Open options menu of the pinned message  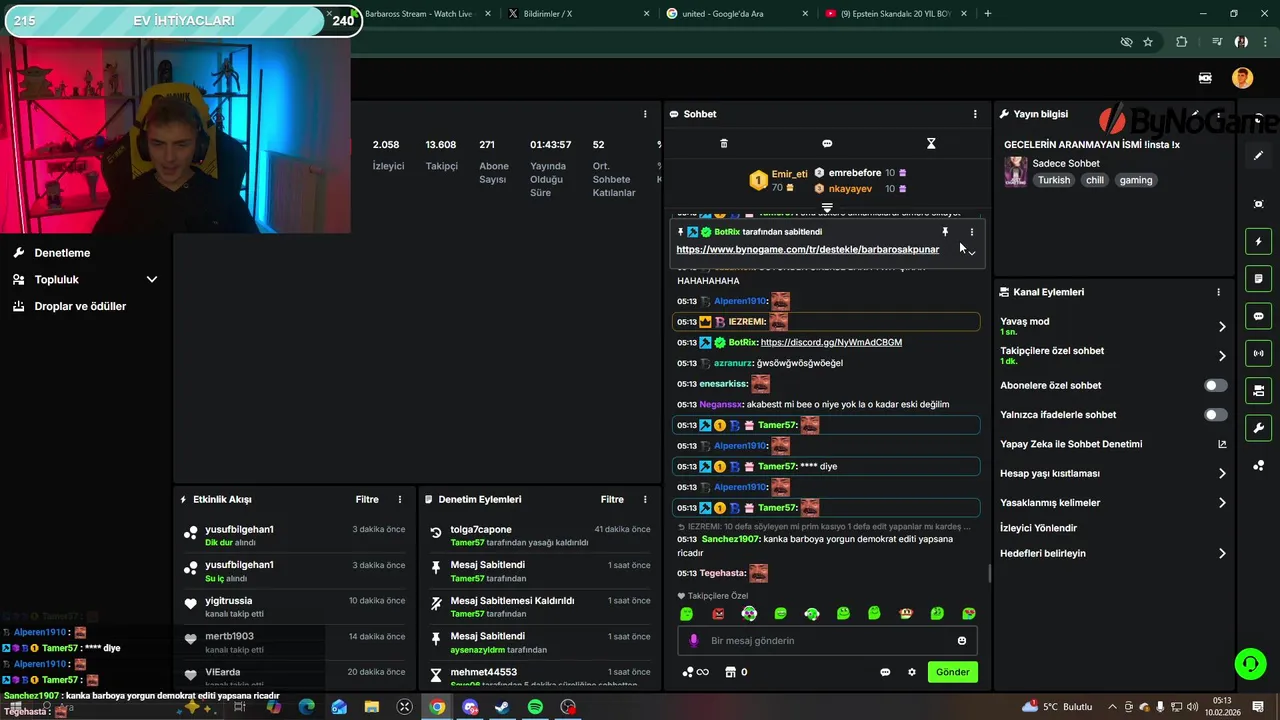click(x=971, y=232)
